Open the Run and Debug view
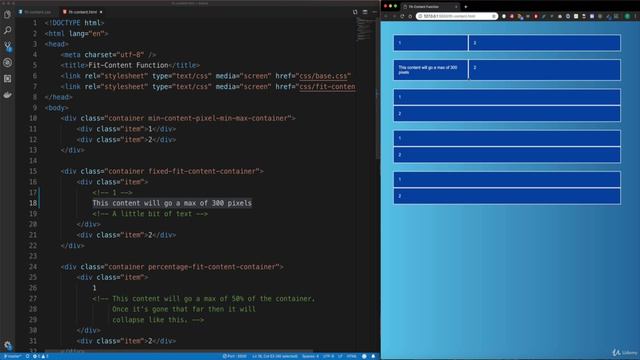The width and height of the screenshot is (640, 360). [7, 62]
